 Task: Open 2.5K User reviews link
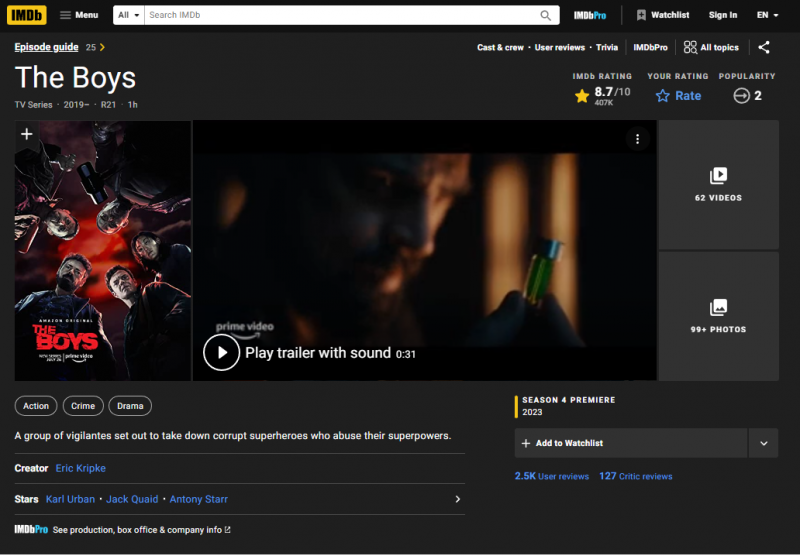[x=552, y=476]
